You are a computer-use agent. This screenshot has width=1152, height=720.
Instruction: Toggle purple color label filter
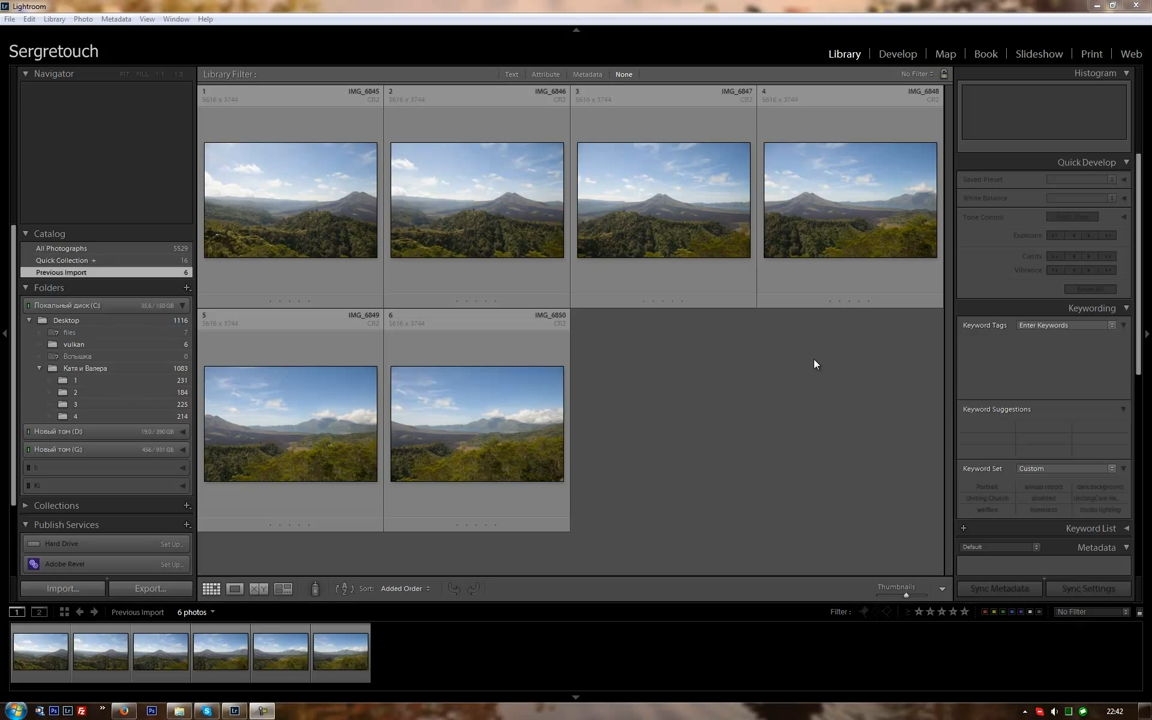click(x=1020, y=612)
